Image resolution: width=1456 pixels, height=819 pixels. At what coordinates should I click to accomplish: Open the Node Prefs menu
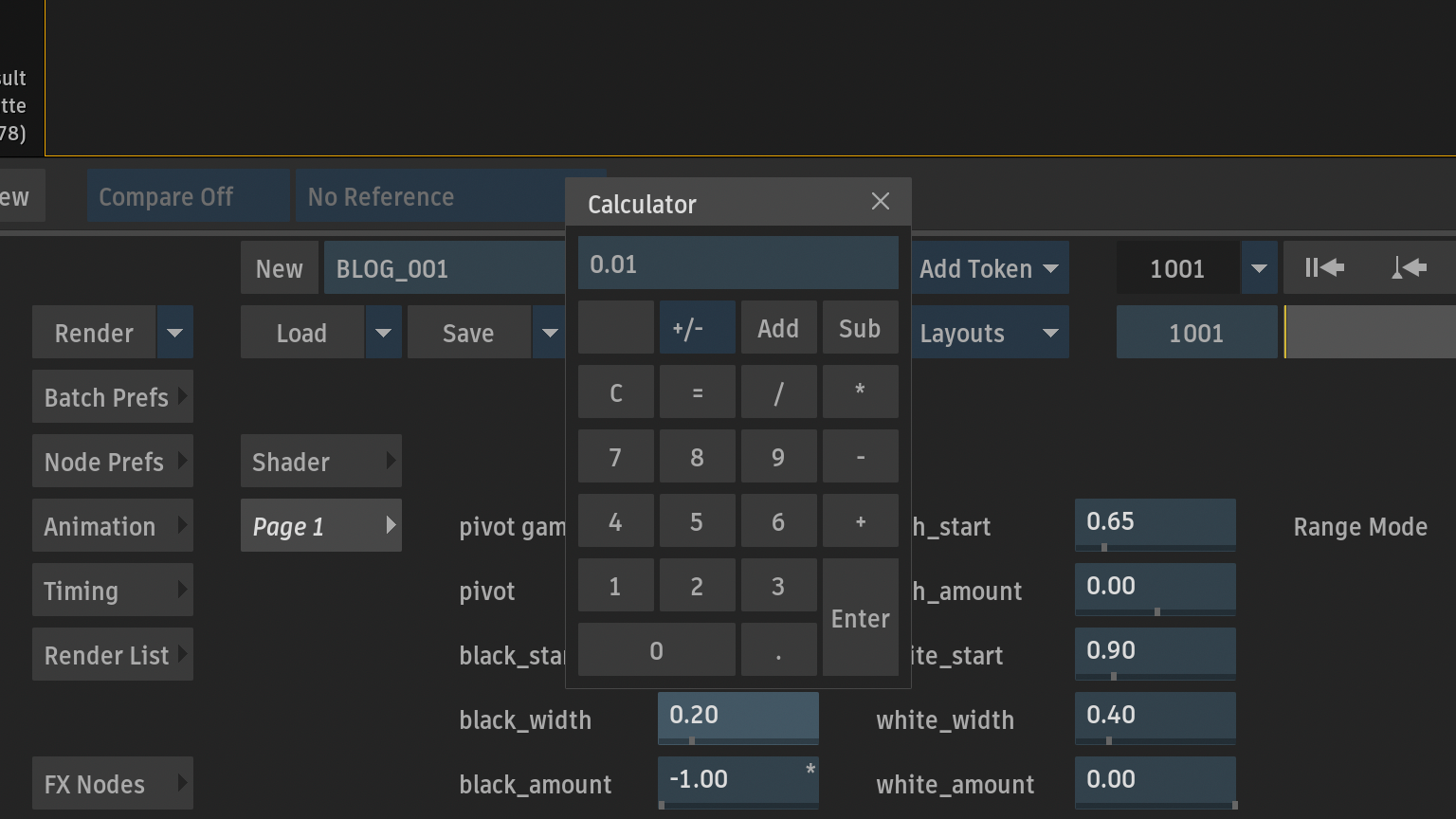pos(113,462)
